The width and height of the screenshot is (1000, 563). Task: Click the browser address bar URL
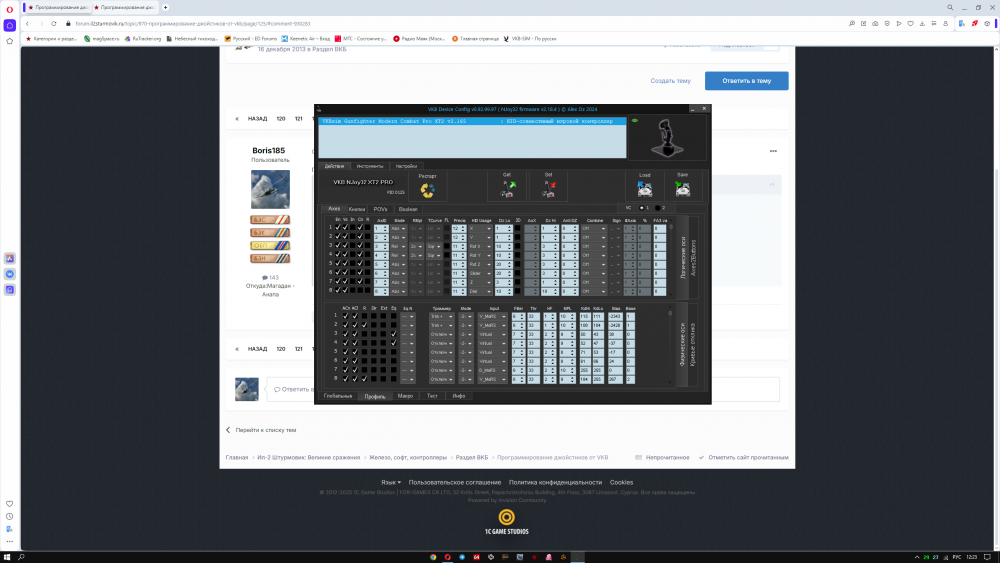coord(193,24)
